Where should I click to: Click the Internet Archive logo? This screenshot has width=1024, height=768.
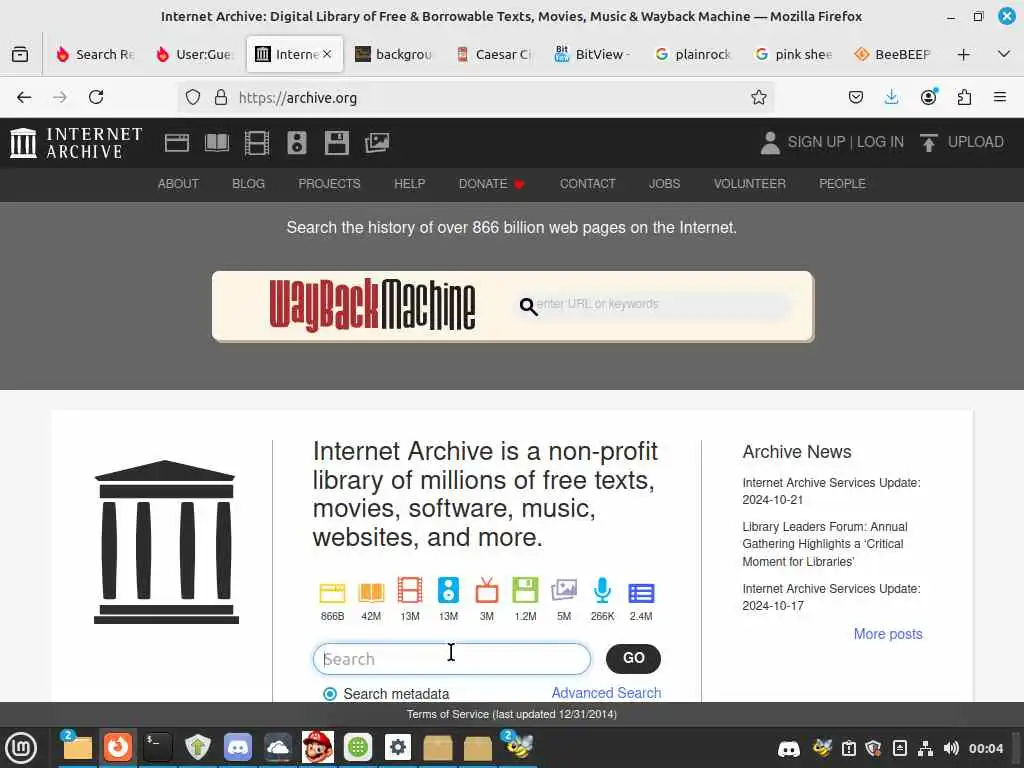(x=76, y=142)
